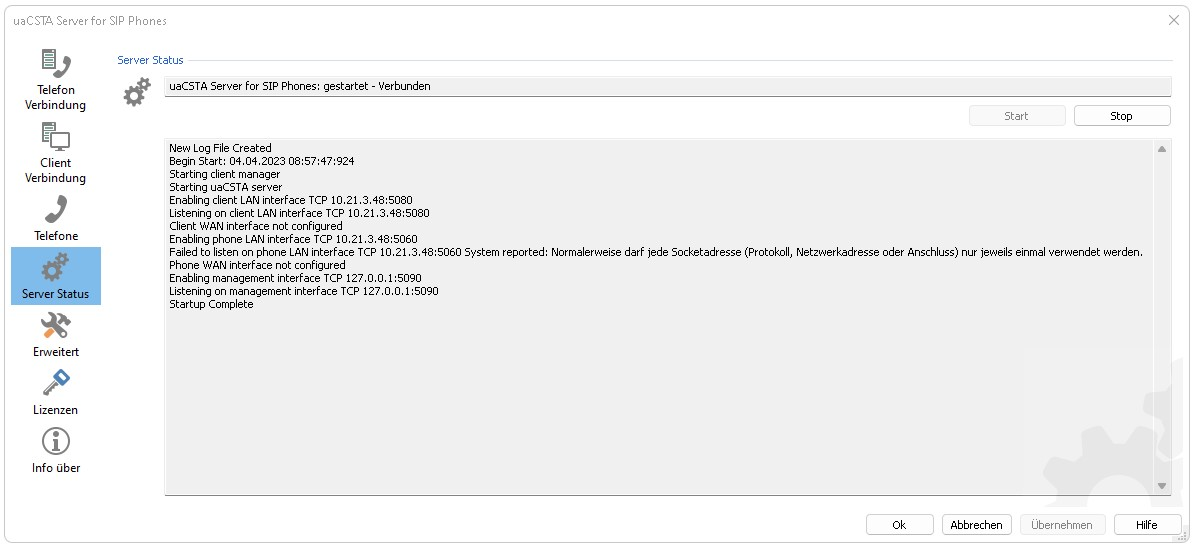Click the 'Startup Complete' log line
The width and height of the screenshot is (1193, 550).
pyautogui.click(x=211, y=304)
